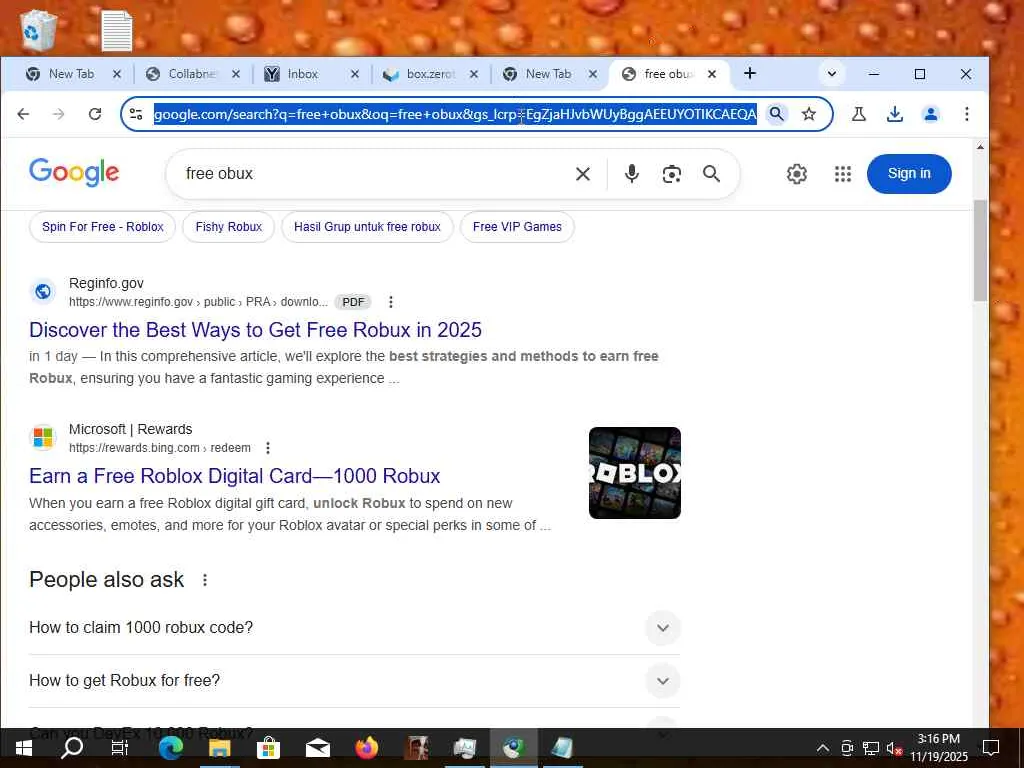Open Chrome Labs flask icon
The width and height of the screenshot is (1024, 768).
pyautogui.click(x=859, y=114)
